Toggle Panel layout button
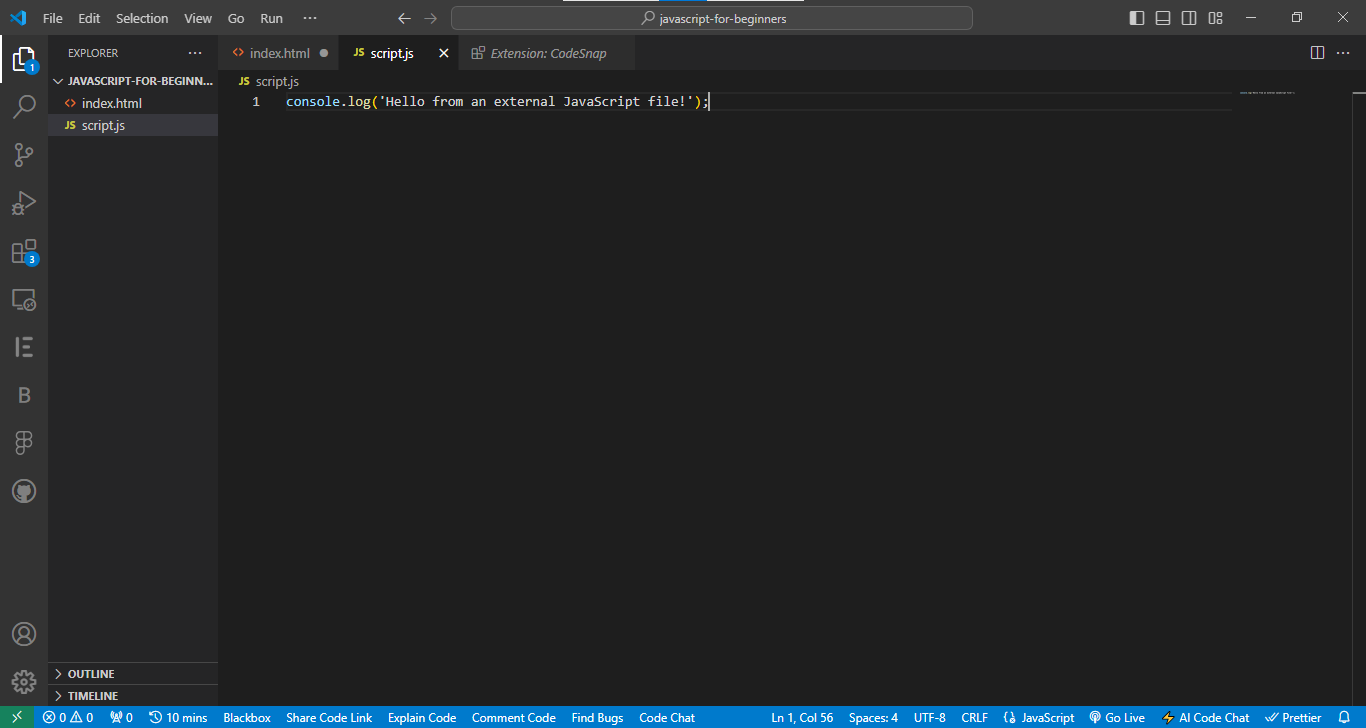1366x728 pixels. click(x=1163, y=18)
